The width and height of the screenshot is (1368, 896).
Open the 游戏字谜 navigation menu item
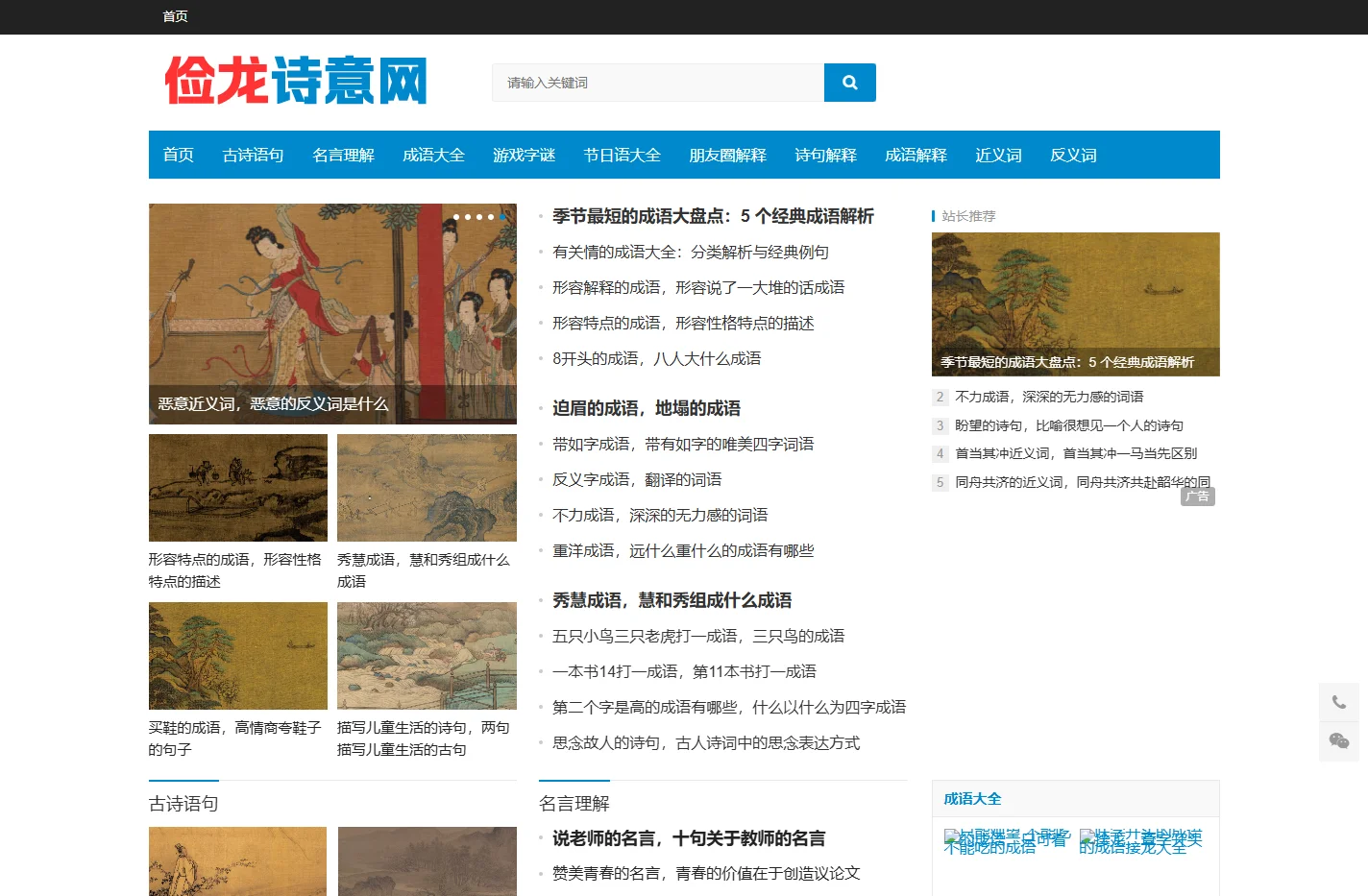(524, 155)
